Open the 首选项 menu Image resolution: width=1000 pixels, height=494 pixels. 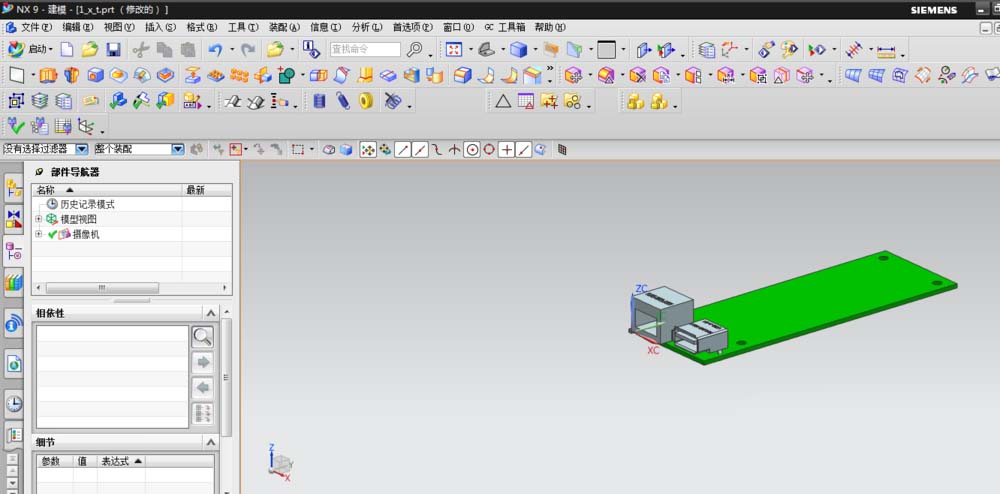(x=412, y=27)
